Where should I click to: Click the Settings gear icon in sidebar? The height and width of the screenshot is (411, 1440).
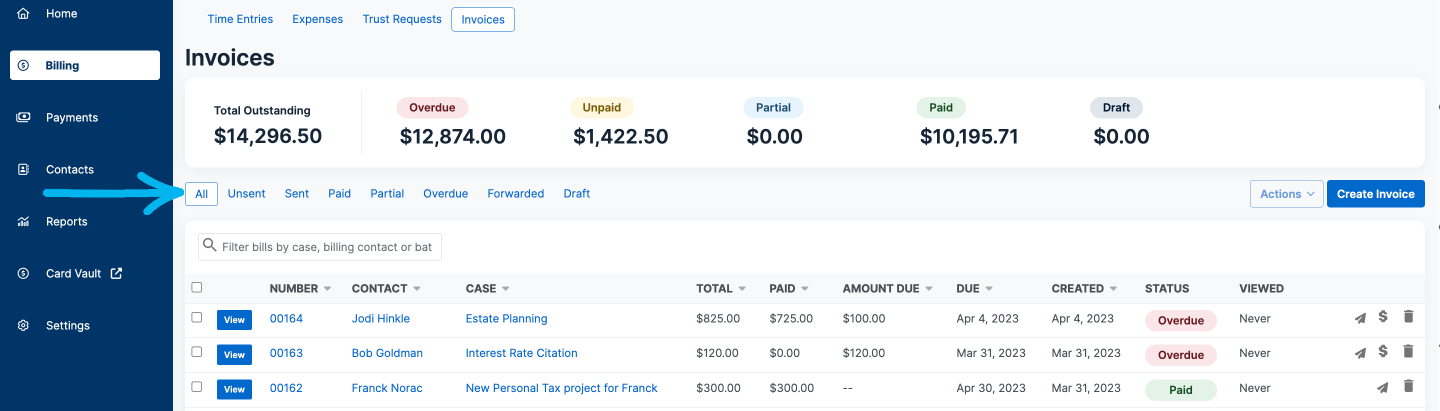point(23,326)
